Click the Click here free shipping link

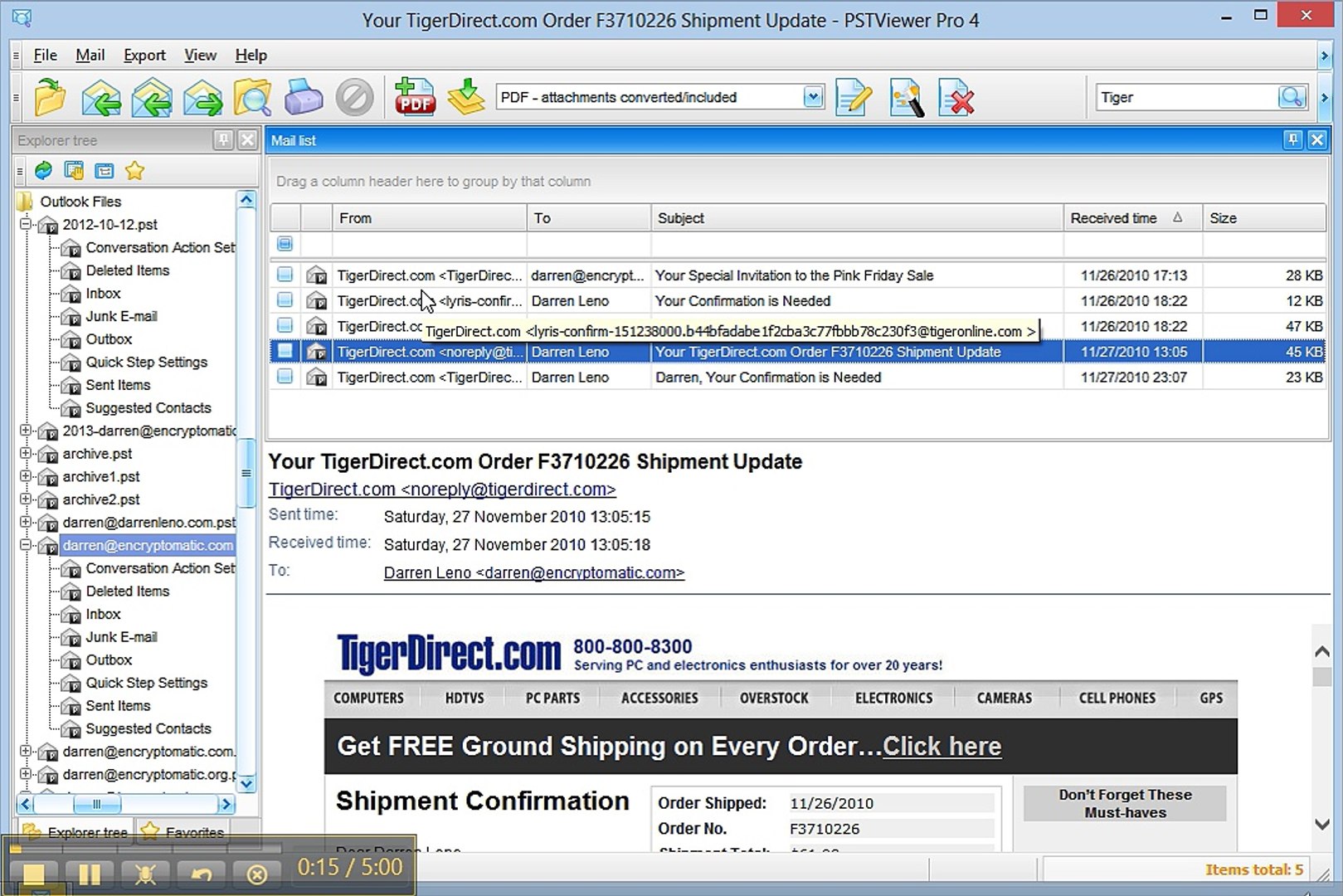(x=942, y=747)
